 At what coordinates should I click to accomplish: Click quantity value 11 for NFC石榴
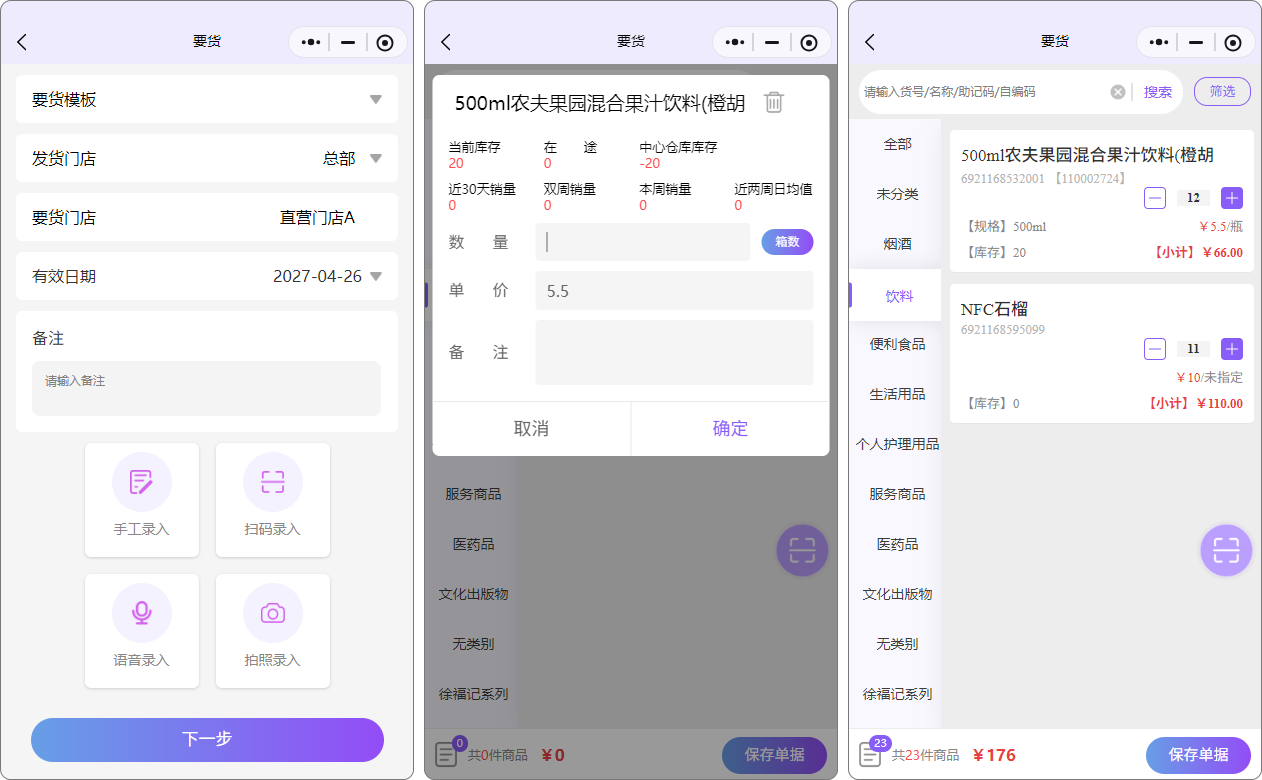point(1193,349)
